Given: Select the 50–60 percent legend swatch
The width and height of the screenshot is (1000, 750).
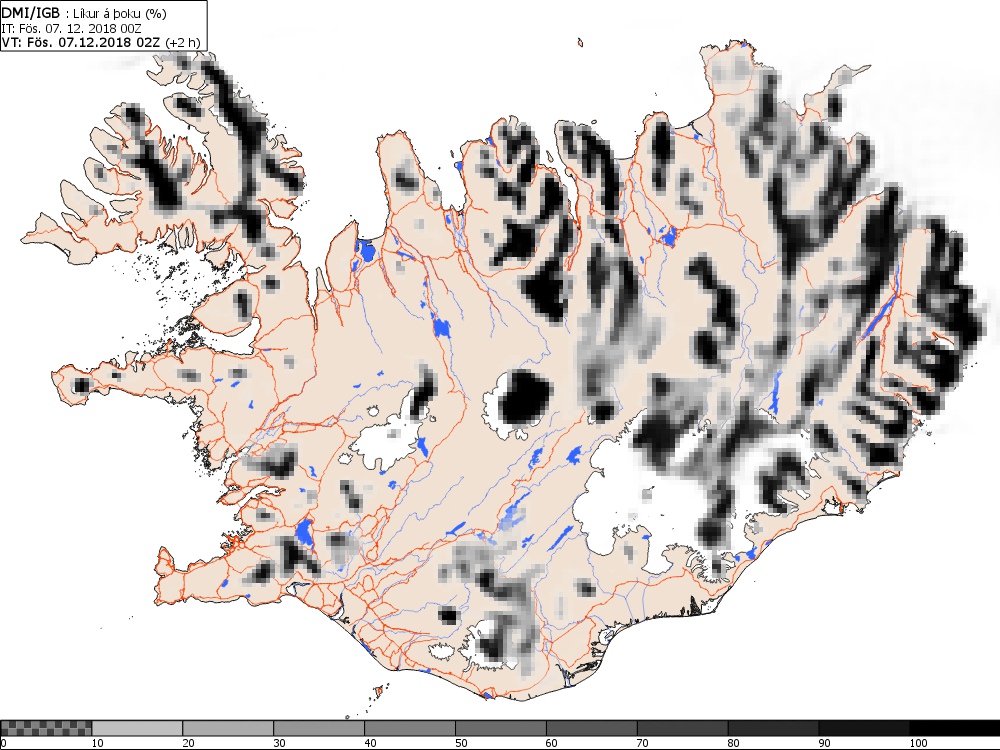Looking at the screenshot, I should pos(501,728).
